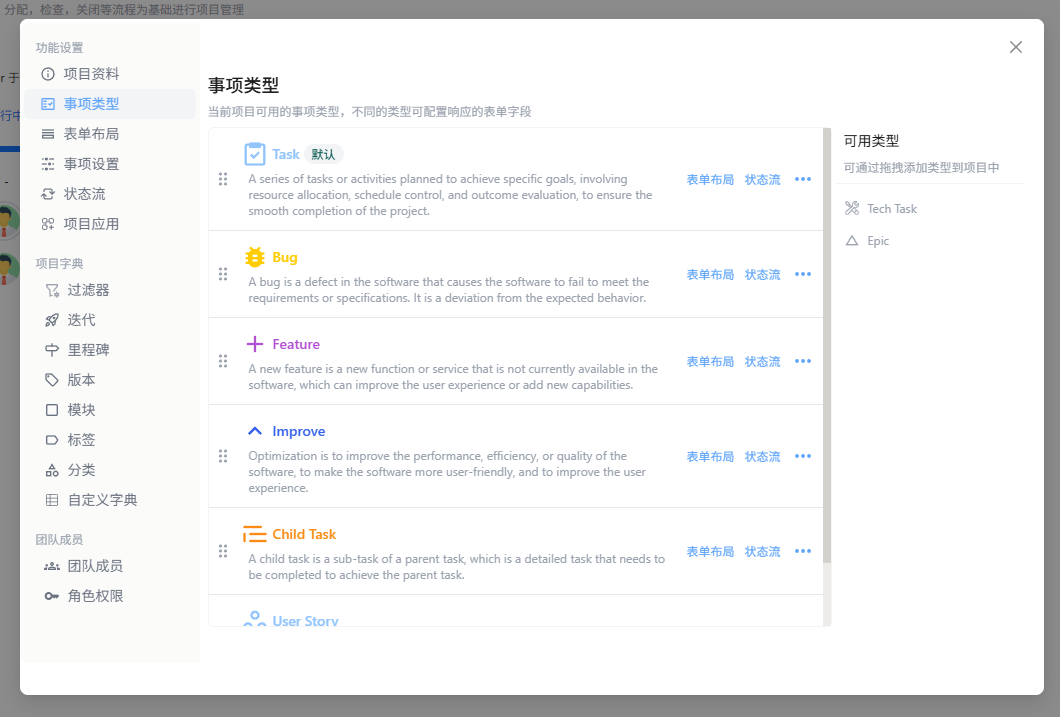The image size is (1060, 717).
Task: Click the 标签 label icon
Action: tap(52, 440)
